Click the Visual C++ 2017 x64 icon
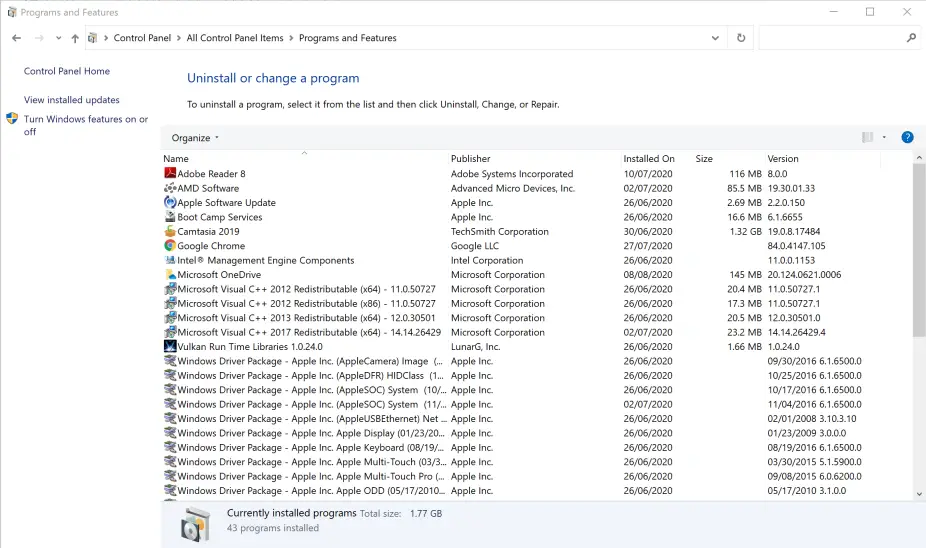The width and height of the screenshot is (926, 548). point(170,332)
